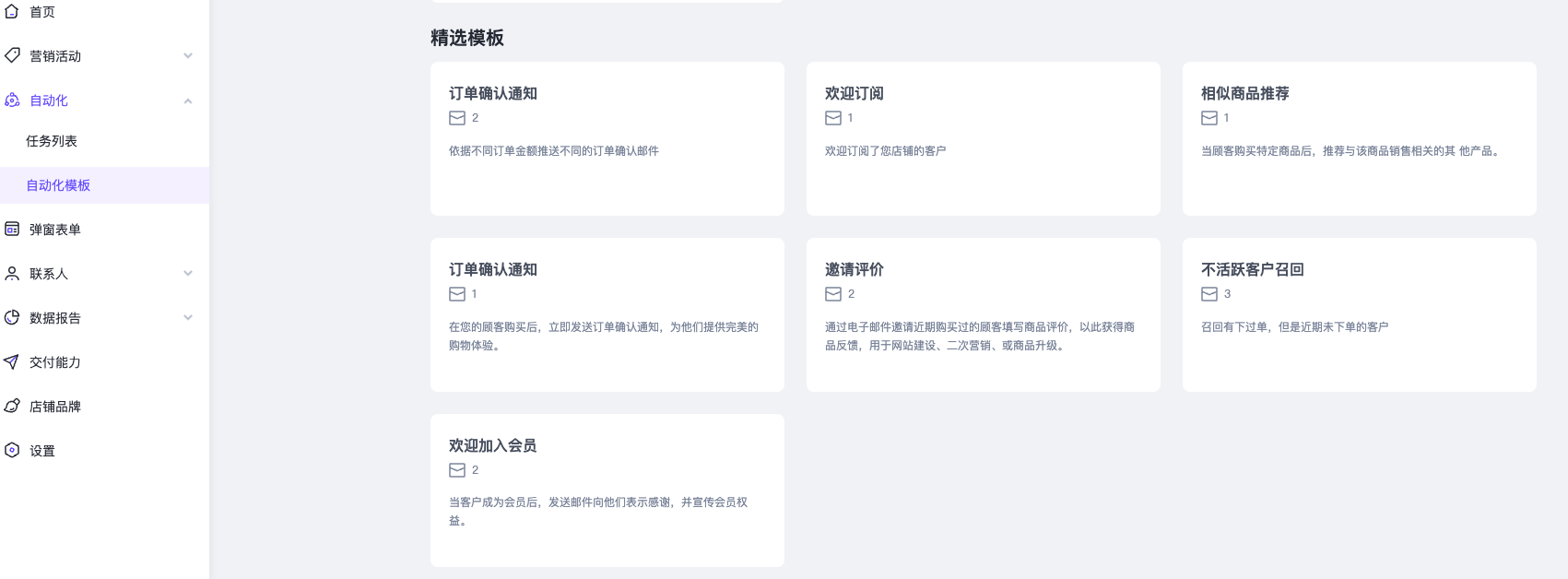Image resolution: width=1568 pixels, height=579 pixels.
Task: Click the paper plane icon for 交付能力
Action: pos(12,362)
